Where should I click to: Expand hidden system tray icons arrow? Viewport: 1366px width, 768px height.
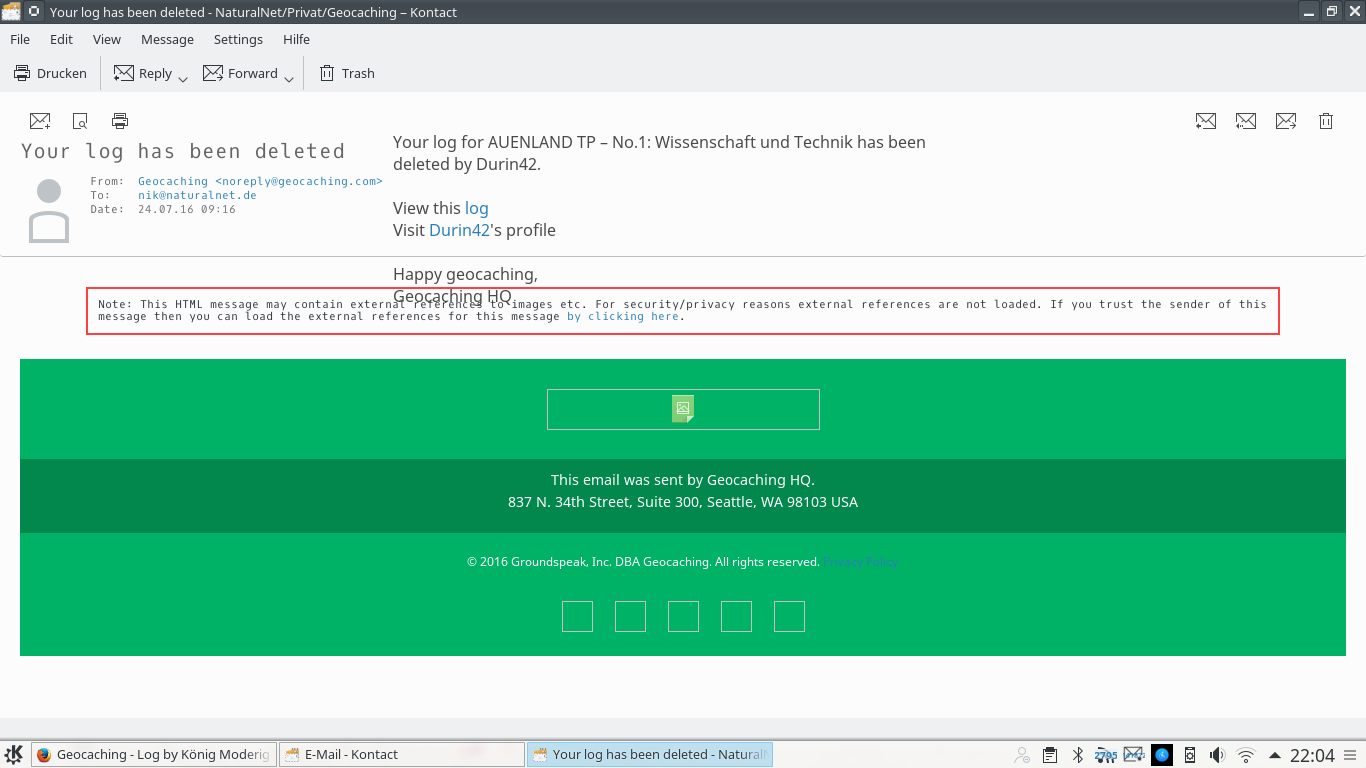point(1275,755)
